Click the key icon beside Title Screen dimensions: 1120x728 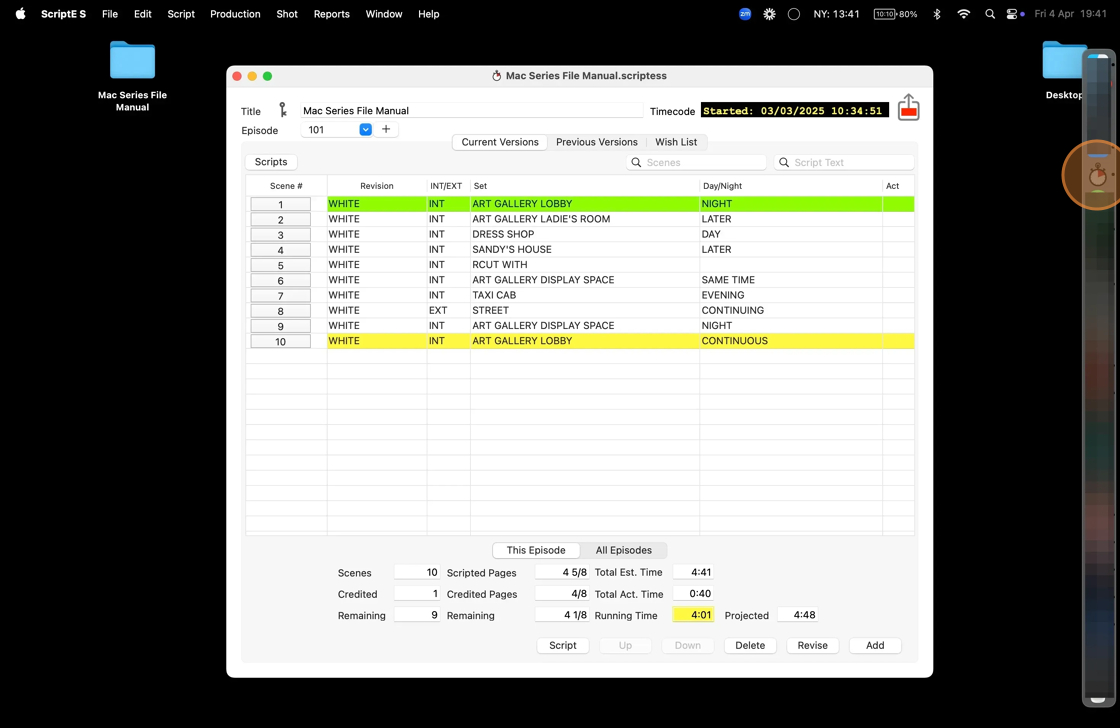(x=283, y=110)
